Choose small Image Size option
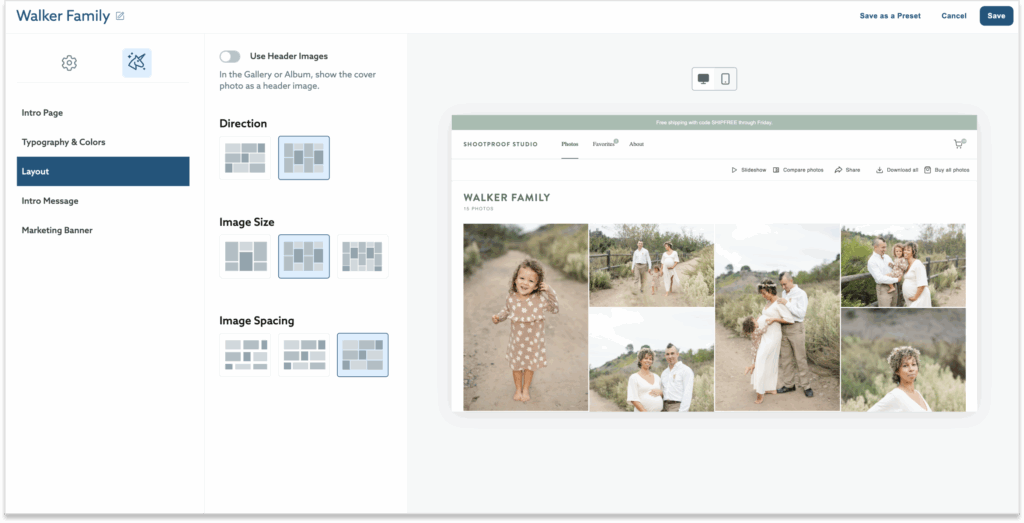The width and height of the screenshot is (1024, 523). pos(362,257)
